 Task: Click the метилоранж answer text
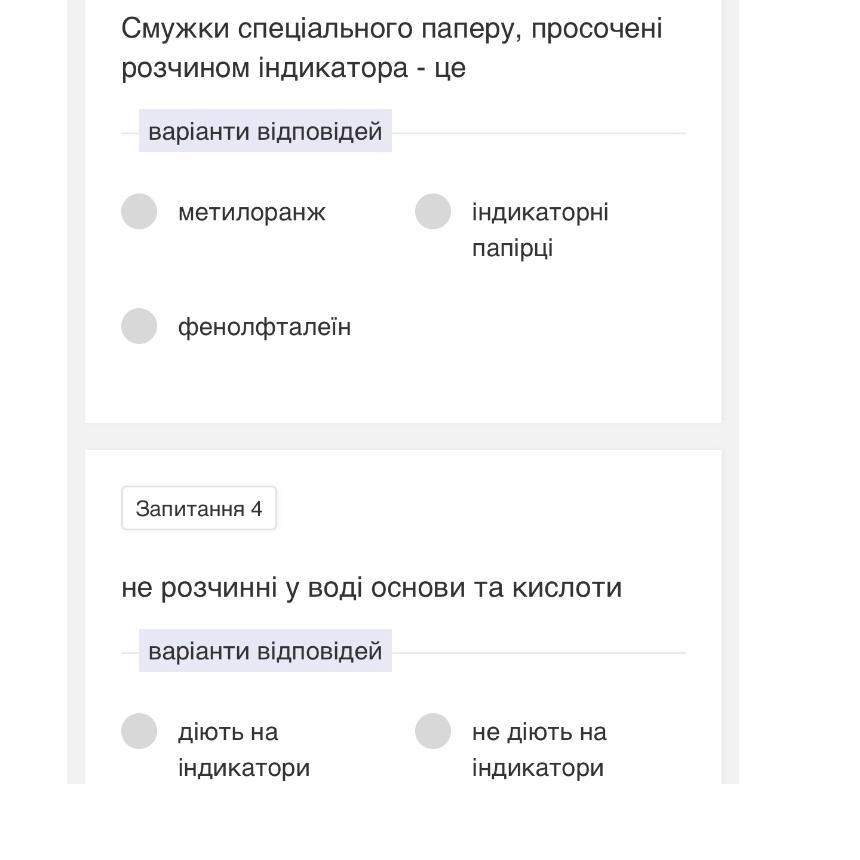(252, 212)
